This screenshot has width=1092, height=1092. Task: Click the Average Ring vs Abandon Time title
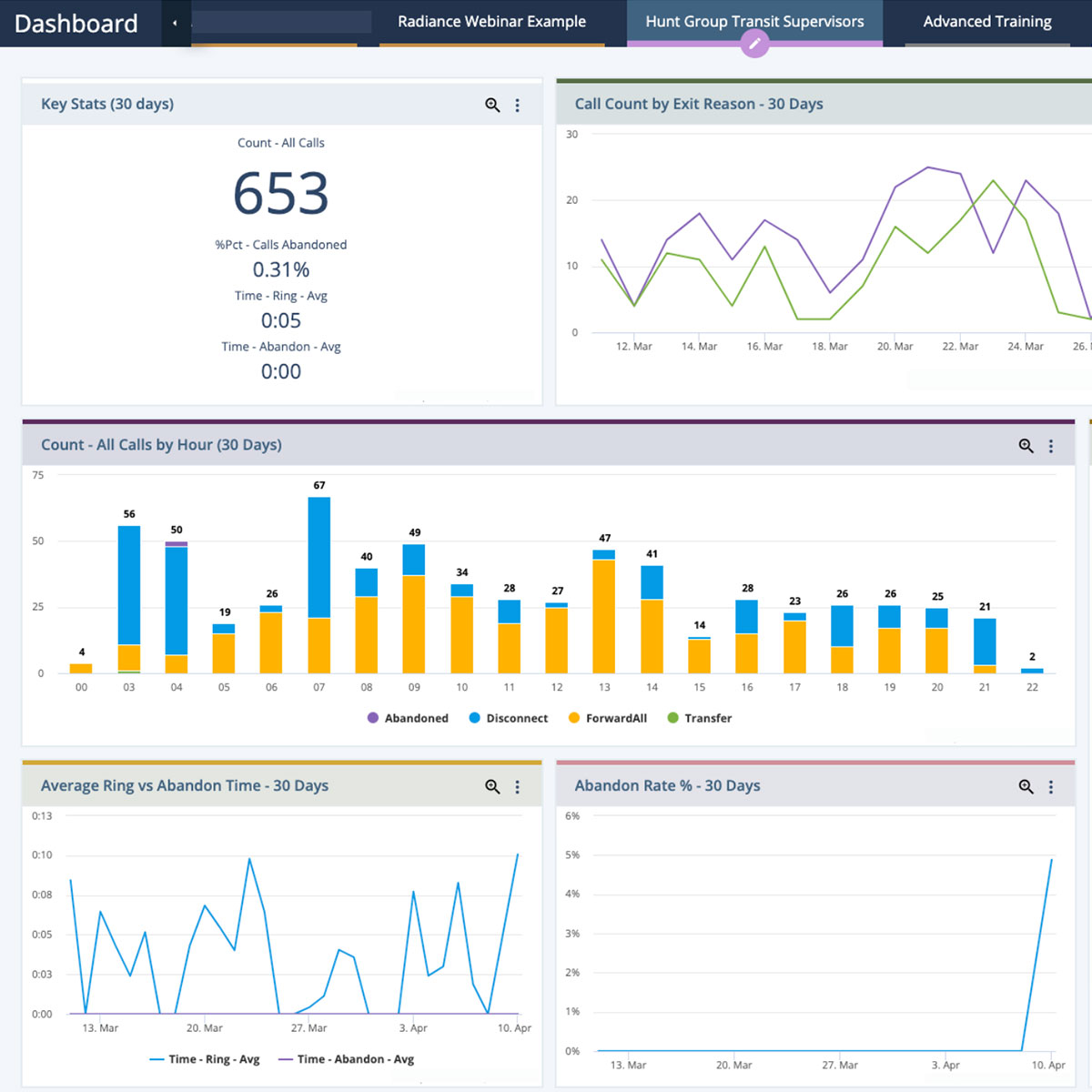click(x=185, y=785)
